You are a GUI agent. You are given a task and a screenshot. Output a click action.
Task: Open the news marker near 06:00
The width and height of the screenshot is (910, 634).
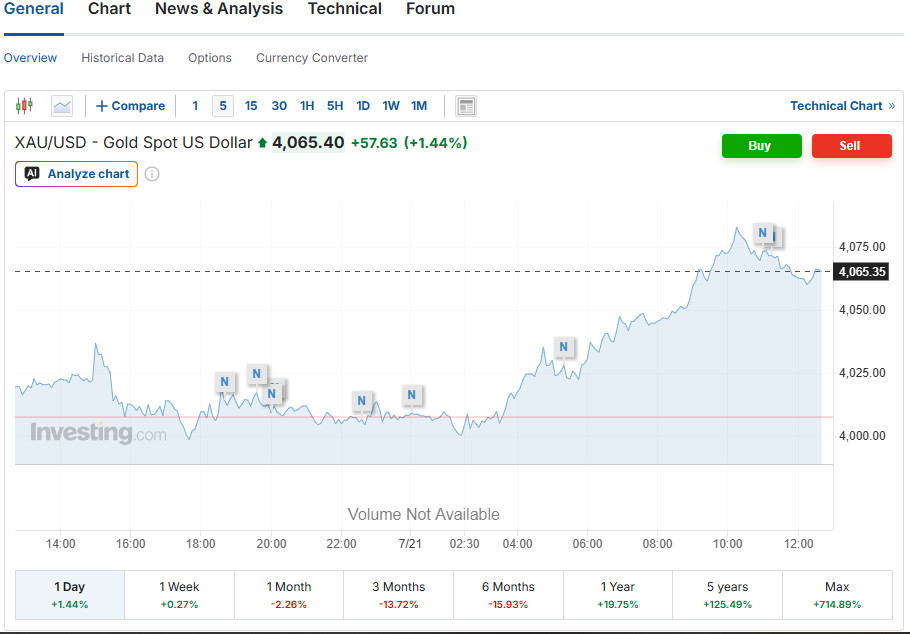coord(564,347)
